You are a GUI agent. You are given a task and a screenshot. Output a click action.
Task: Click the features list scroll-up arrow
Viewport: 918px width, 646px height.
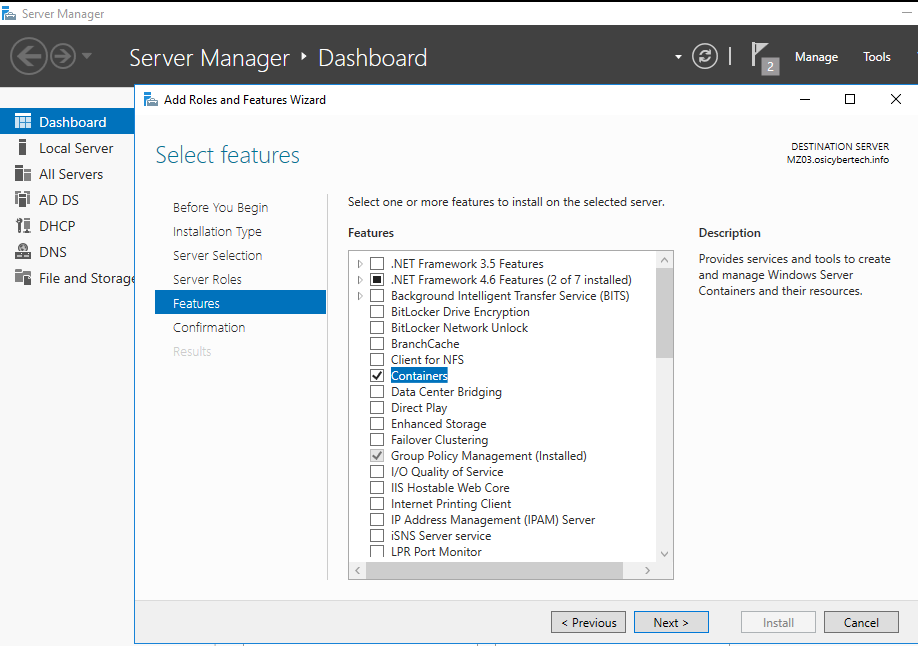tap(664, 260)
